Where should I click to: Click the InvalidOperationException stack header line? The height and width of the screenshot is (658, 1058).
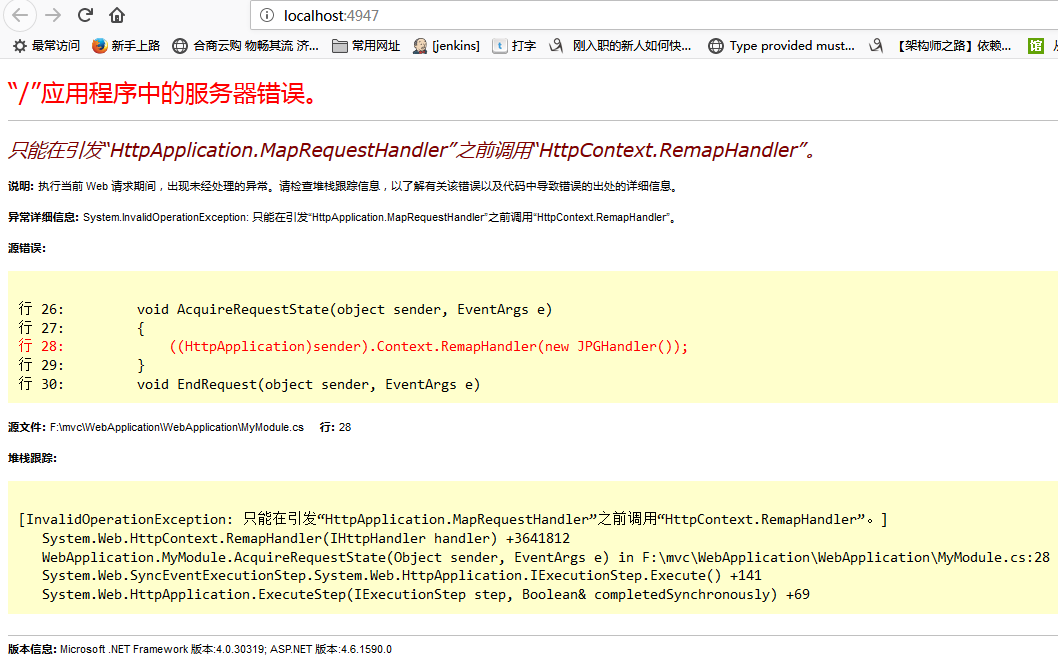coord(453,519)
